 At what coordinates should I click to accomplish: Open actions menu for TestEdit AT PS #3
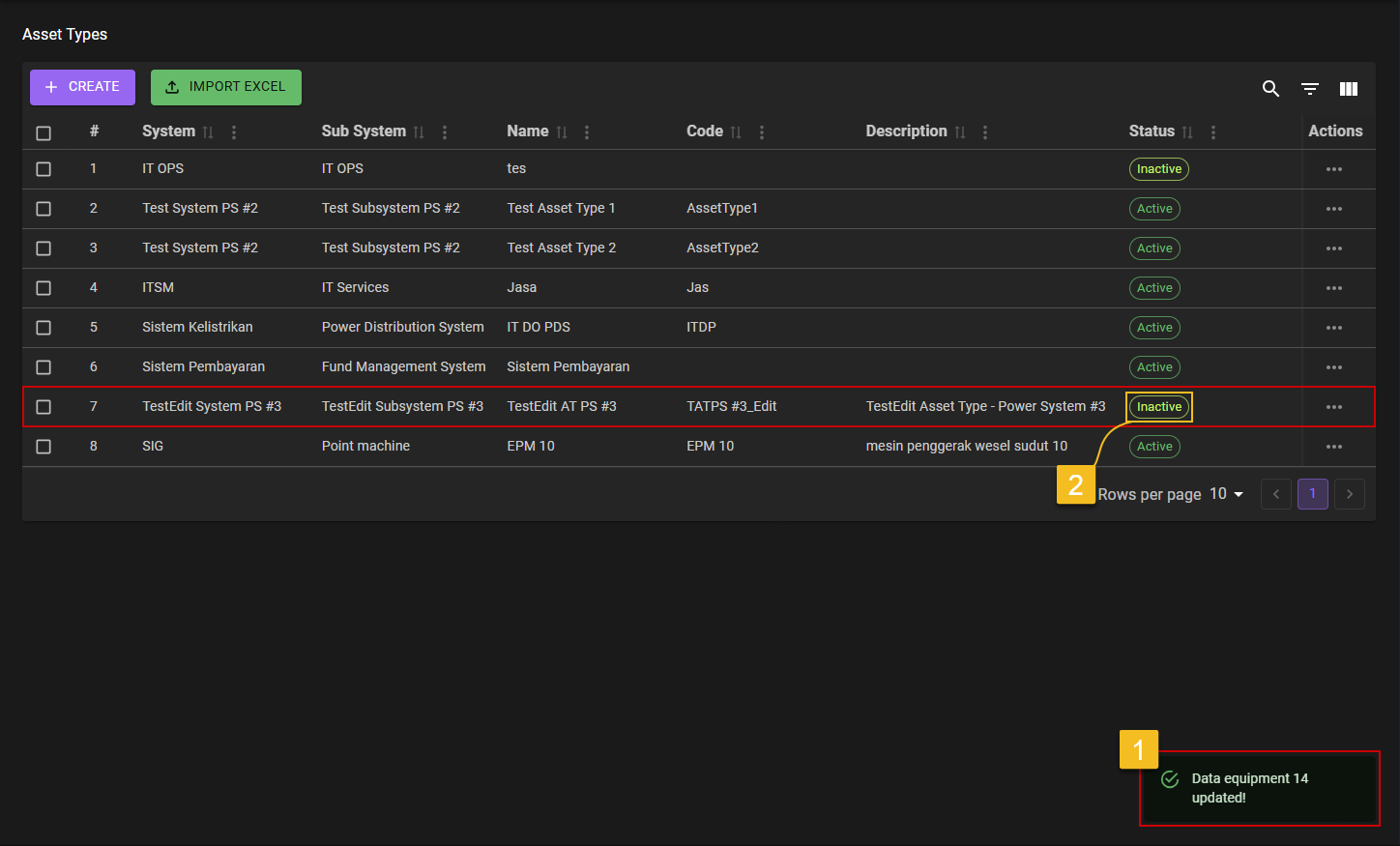pyautogui.click(x=1334, y=407)
